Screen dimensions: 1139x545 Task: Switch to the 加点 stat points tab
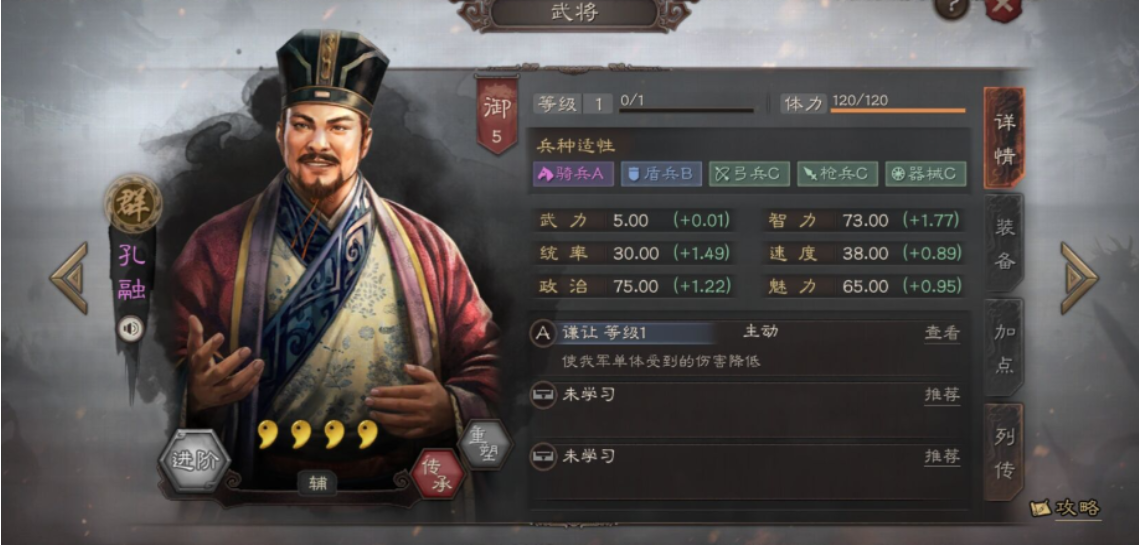click(x=1005, y=347)
